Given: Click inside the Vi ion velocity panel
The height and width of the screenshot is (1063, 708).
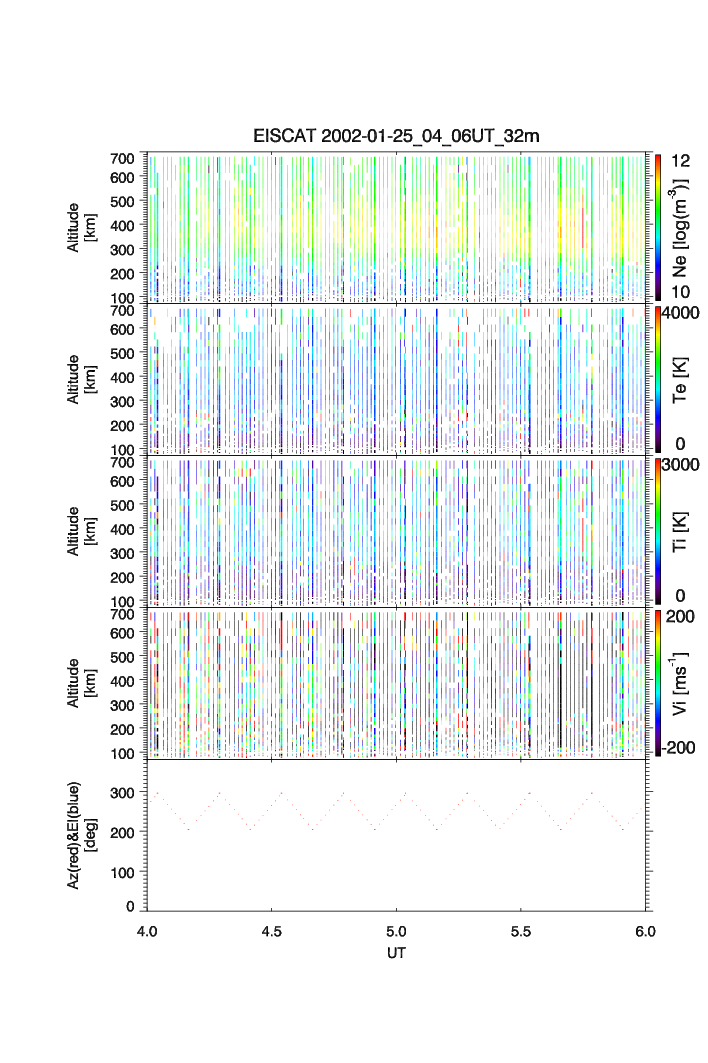Looking at the screenshot, I should tap(396, 683).
